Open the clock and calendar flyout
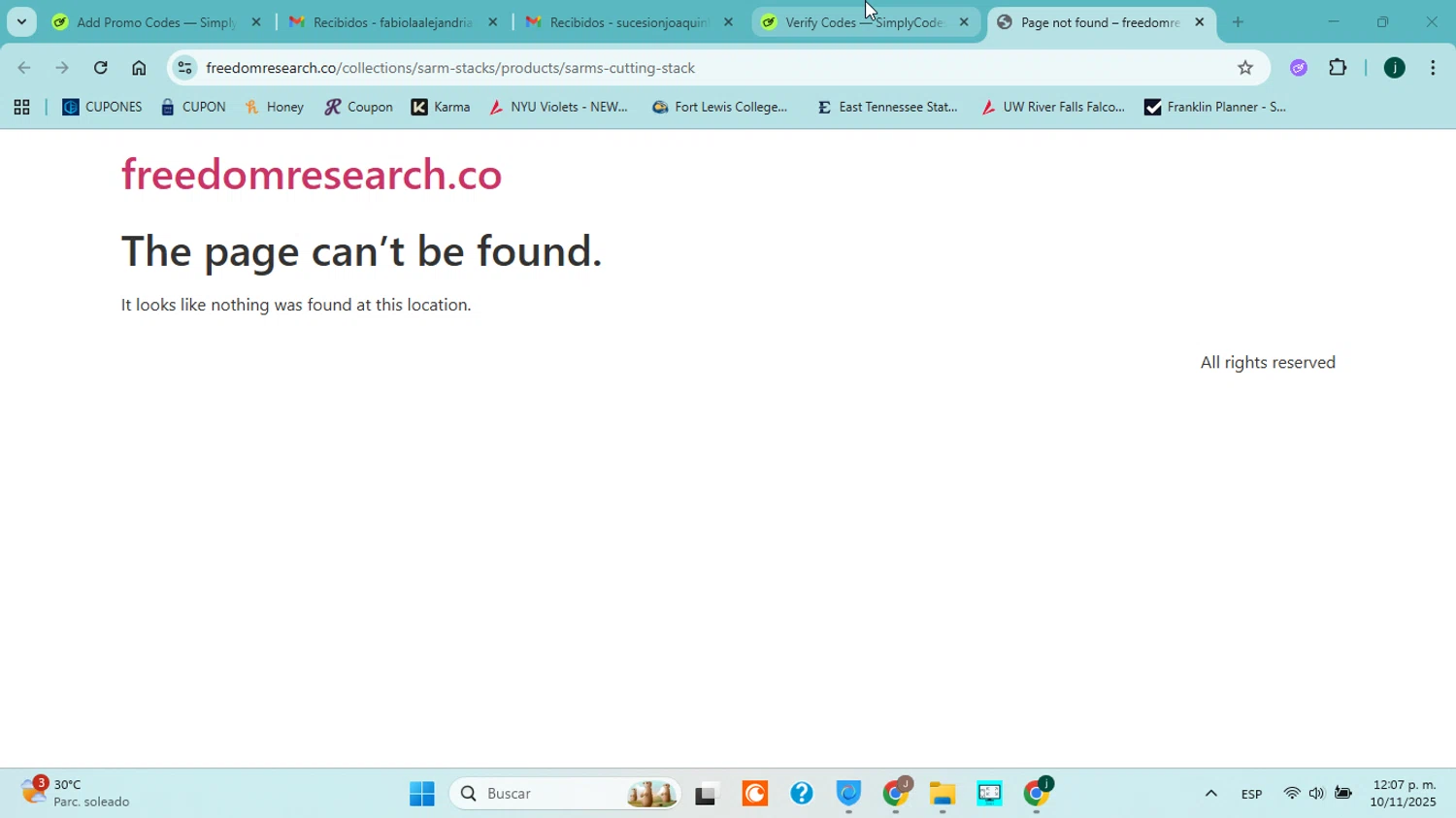 click(x=1404, y=794)
